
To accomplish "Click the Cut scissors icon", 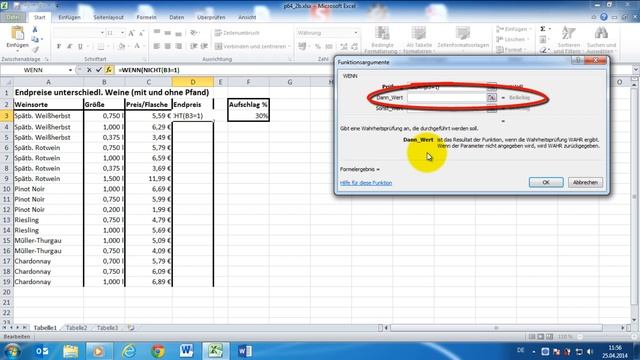I will 35,30.
